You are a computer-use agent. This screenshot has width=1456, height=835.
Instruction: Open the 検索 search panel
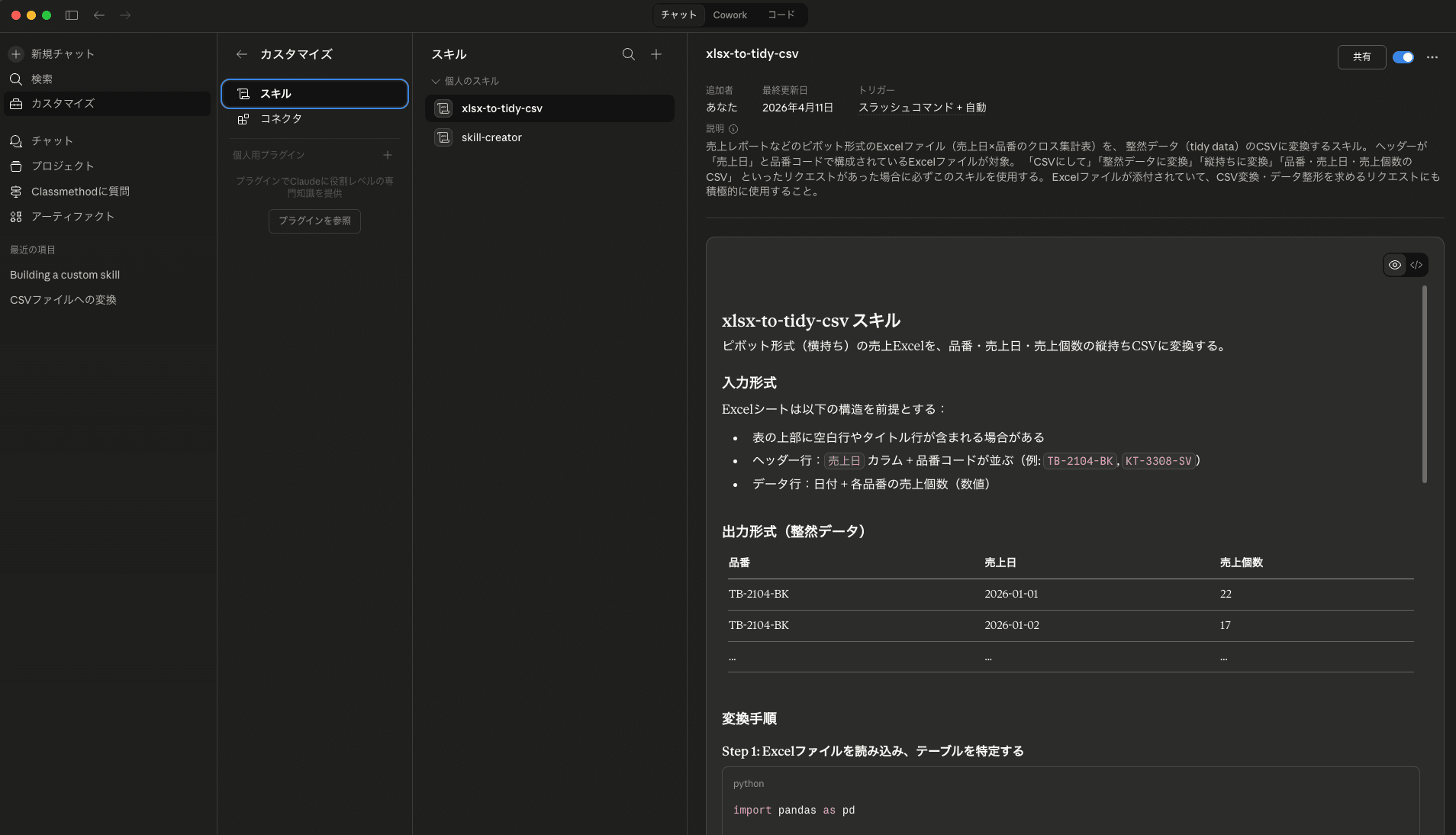click(41, 79)
